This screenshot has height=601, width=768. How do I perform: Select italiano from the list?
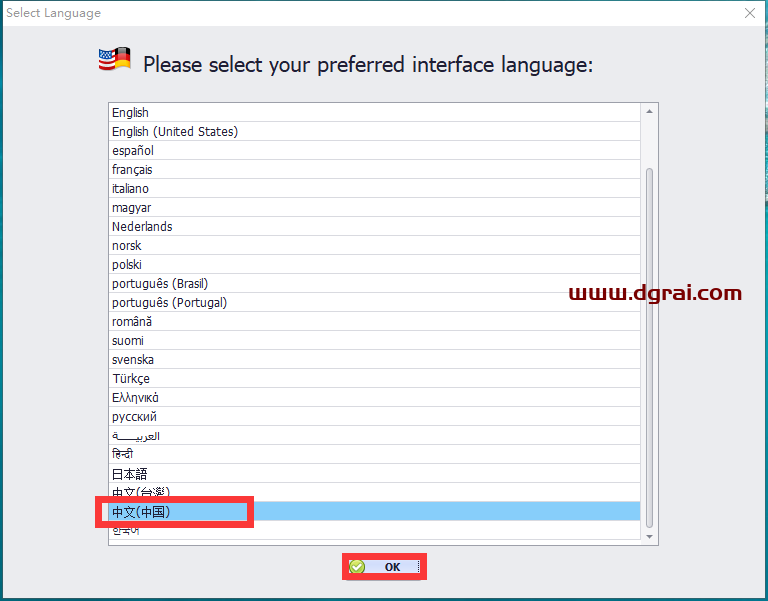(x=130, y=189)
